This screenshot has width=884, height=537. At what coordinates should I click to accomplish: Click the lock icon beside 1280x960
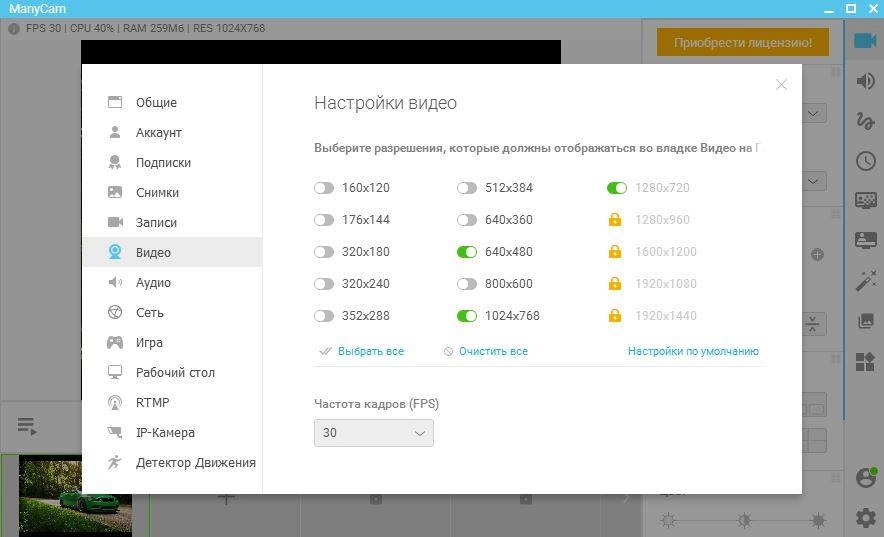615,220
